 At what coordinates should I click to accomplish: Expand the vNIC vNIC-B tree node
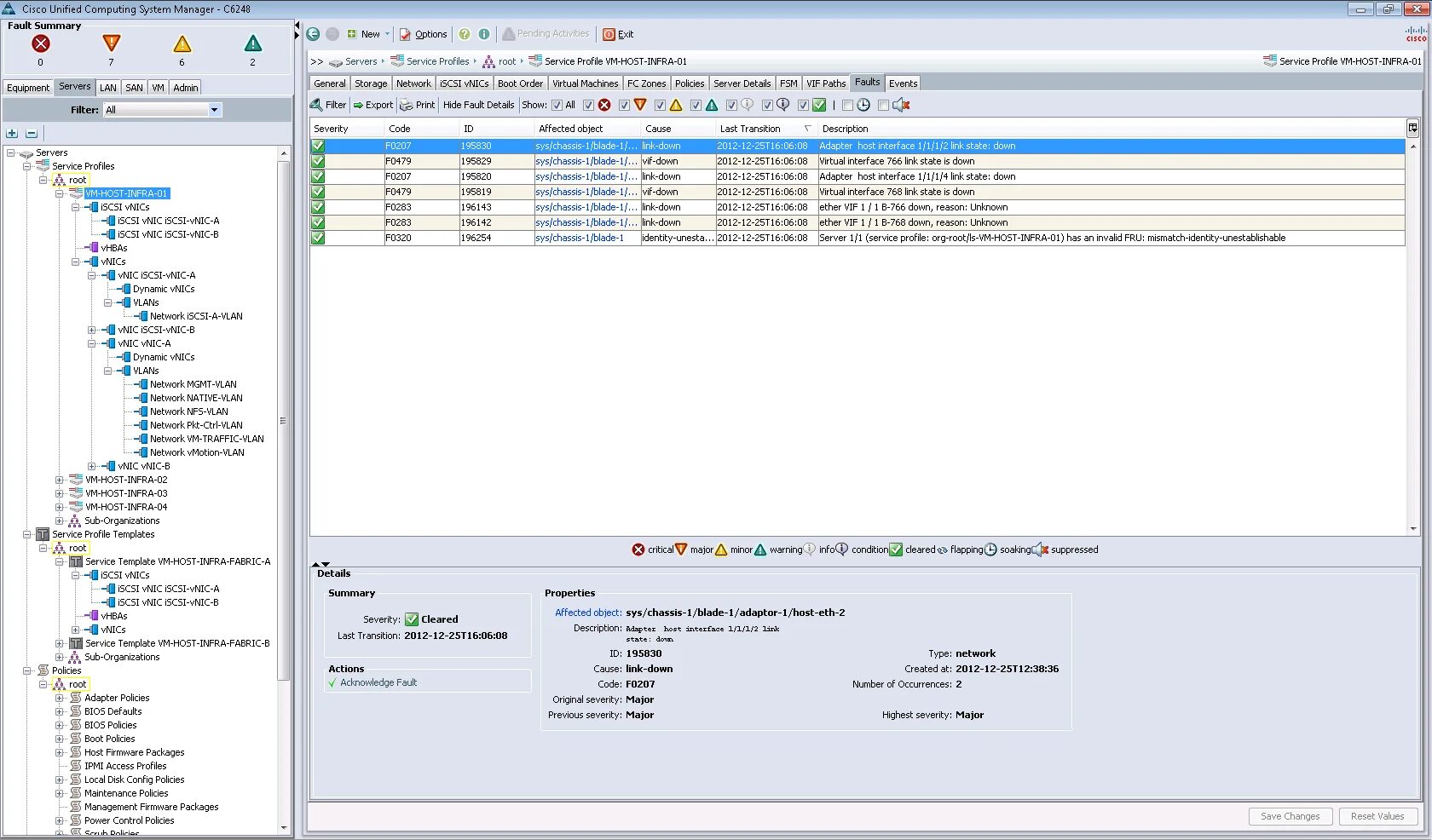click(x=92, y=466)
